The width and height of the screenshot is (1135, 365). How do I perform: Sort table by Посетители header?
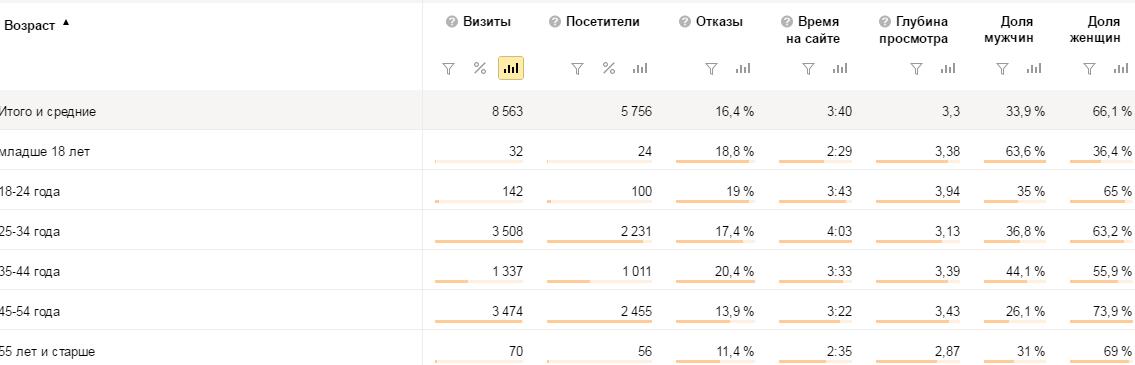603,22
